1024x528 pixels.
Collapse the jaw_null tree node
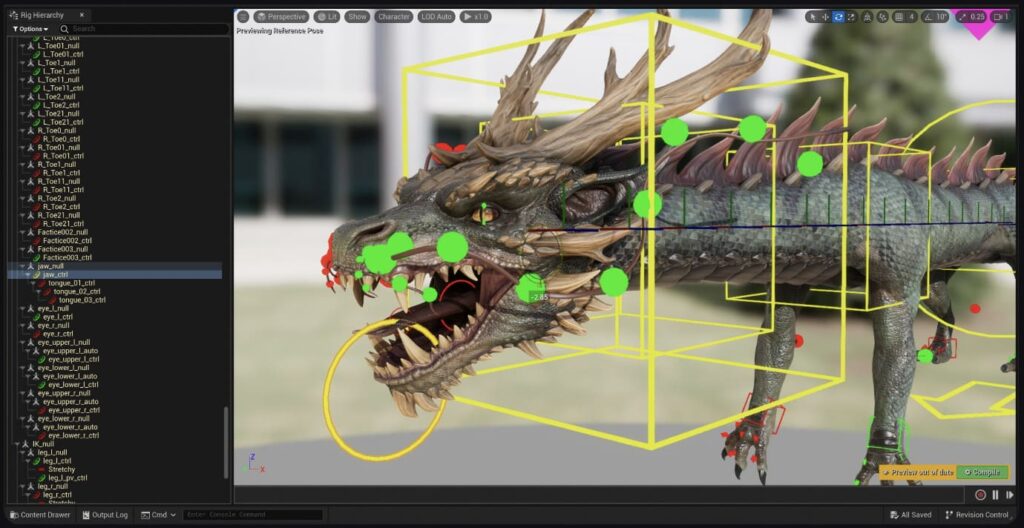tap(21, 267)
